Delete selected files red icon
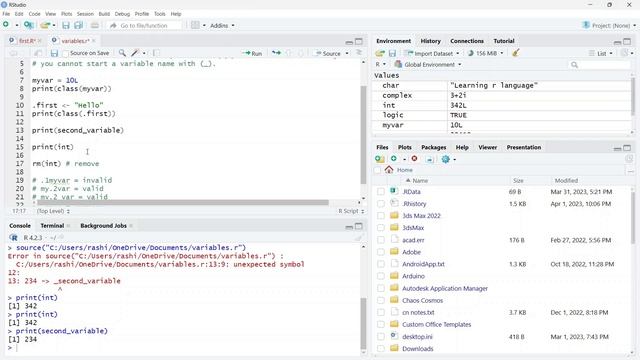 tap(414, 159)
